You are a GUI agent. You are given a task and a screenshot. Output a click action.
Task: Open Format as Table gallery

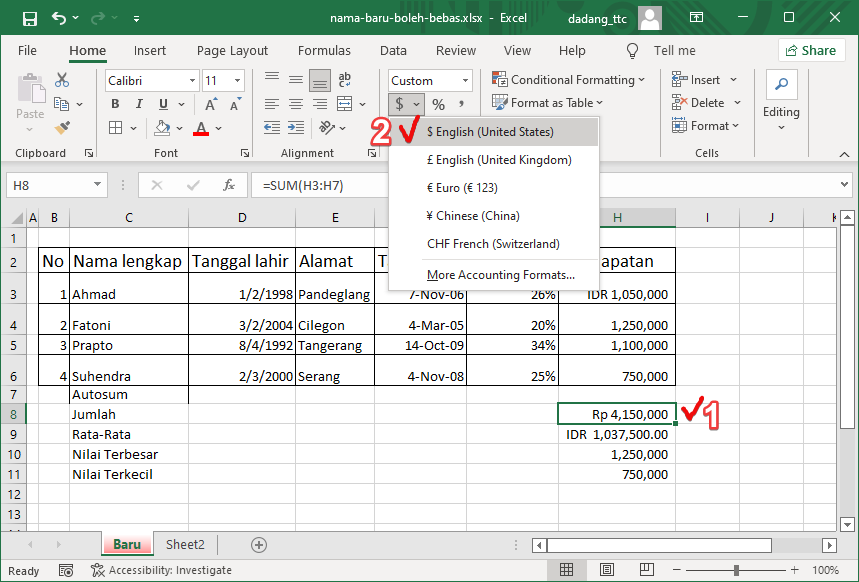click(x=546, y=102)
